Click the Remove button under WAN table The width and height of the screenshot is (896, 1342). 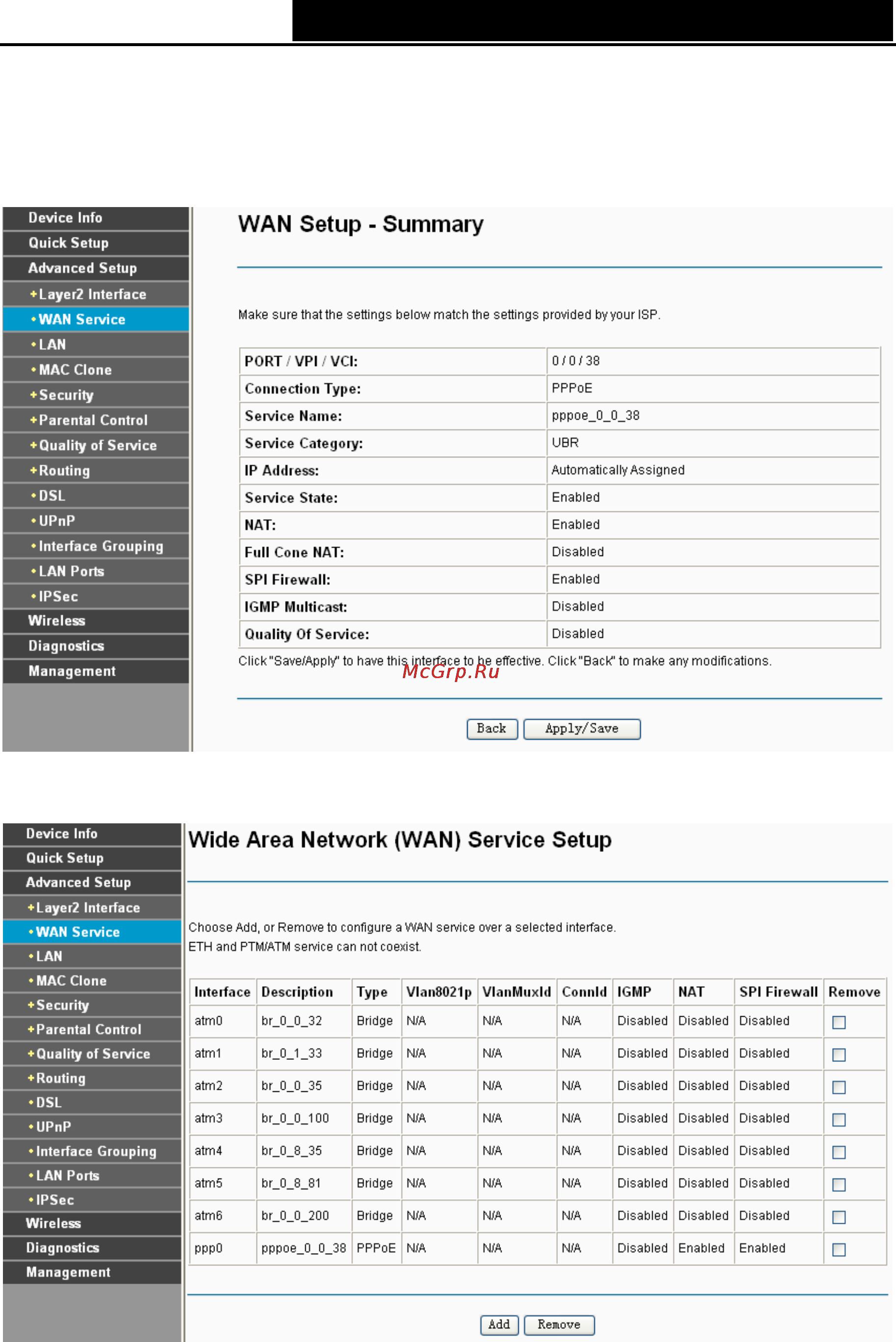coord(559,1325)
